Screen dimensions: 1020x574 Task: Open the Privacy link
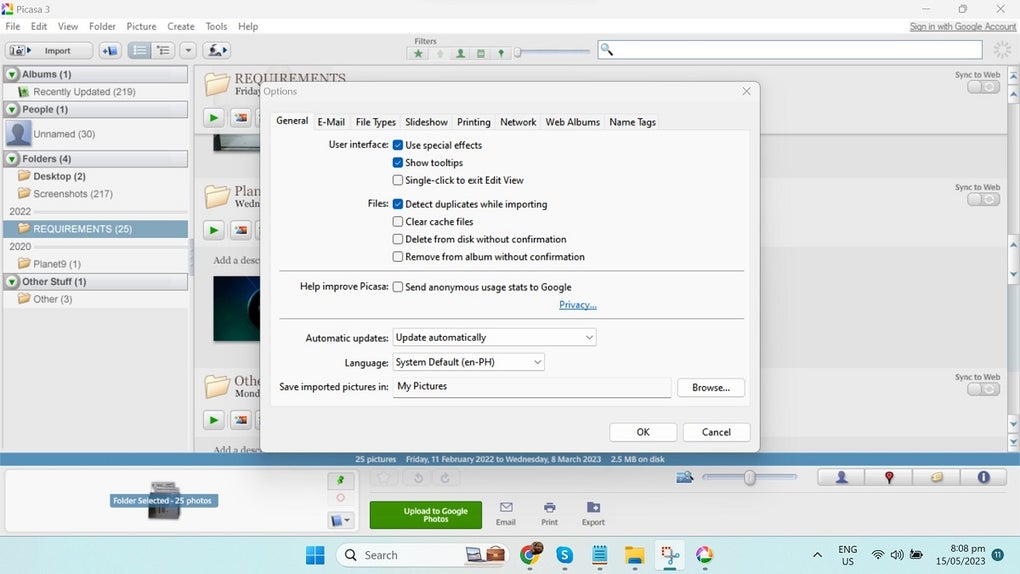point(578,305)
